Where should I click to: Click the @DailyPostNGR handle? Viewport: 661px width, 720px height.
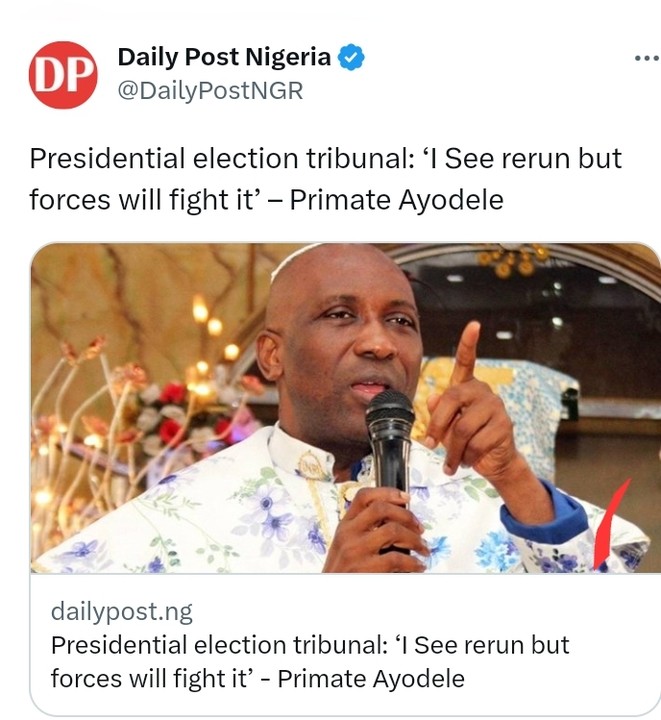pyautogui.click(x=210, y=91)
